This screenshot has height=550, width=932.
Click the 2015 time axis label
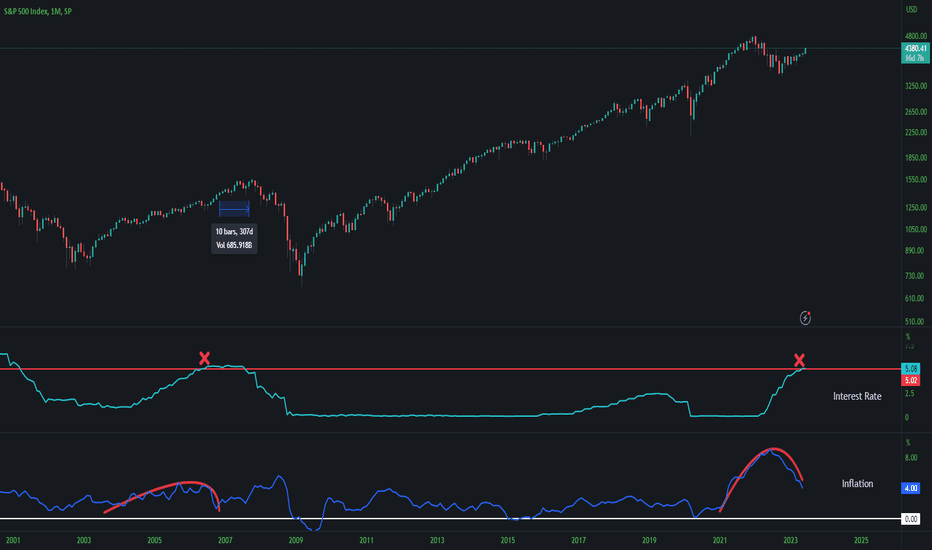(508, 540)
